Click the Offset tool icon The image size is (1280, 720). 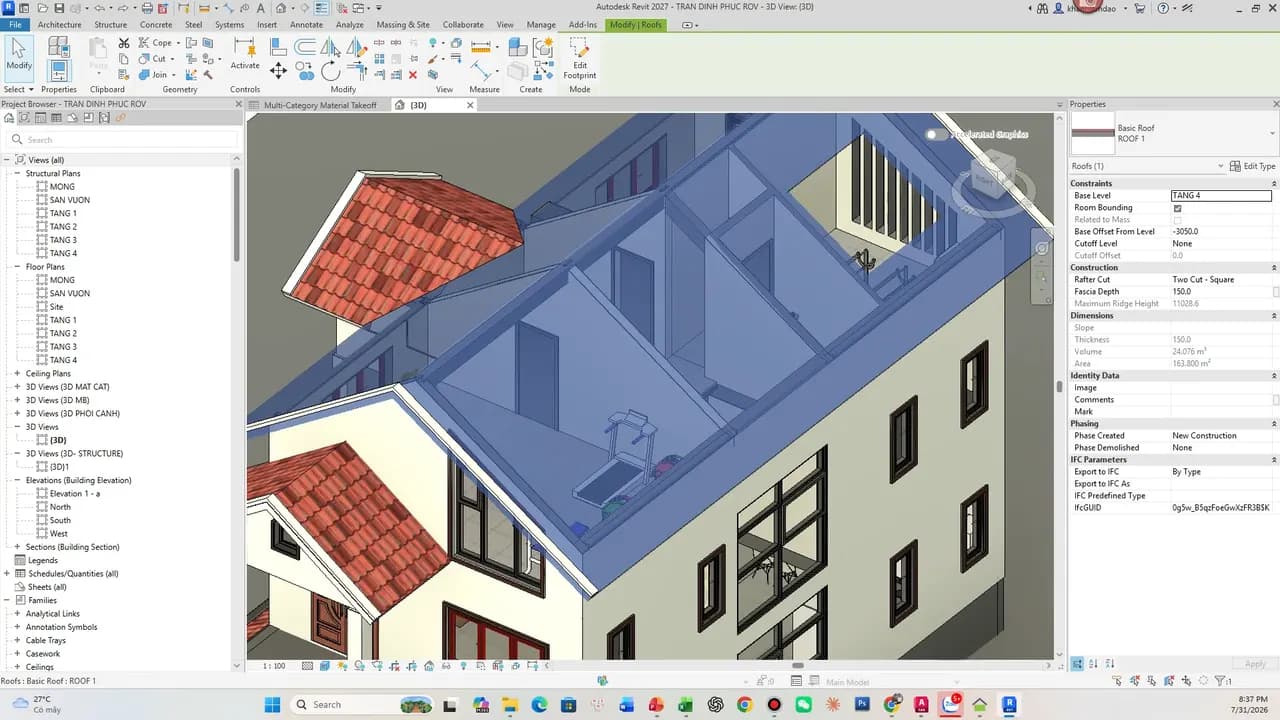point(304,47)
